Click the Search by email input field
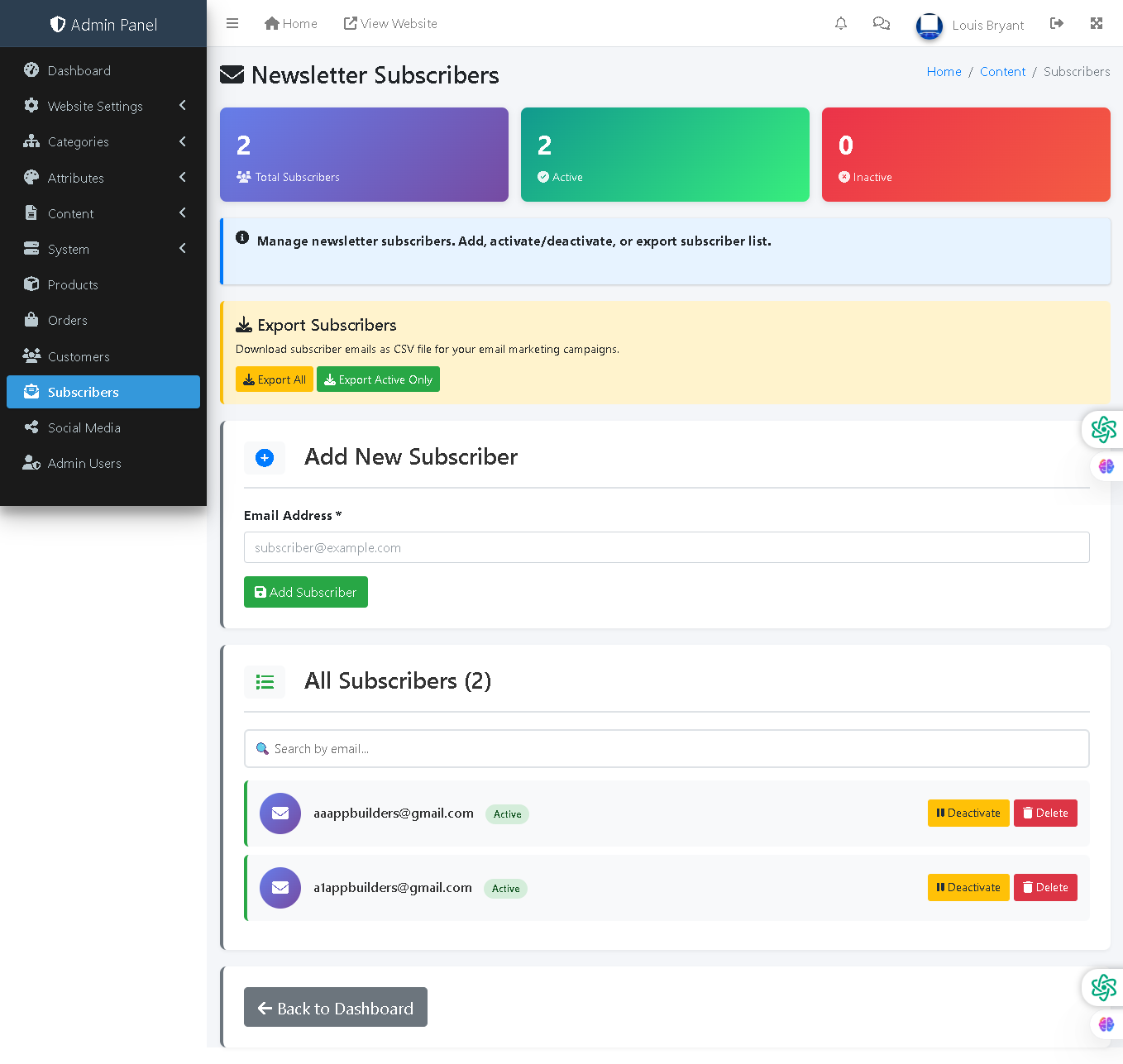This screenshot has width=1123, height=1064. (x=667, y=748)
